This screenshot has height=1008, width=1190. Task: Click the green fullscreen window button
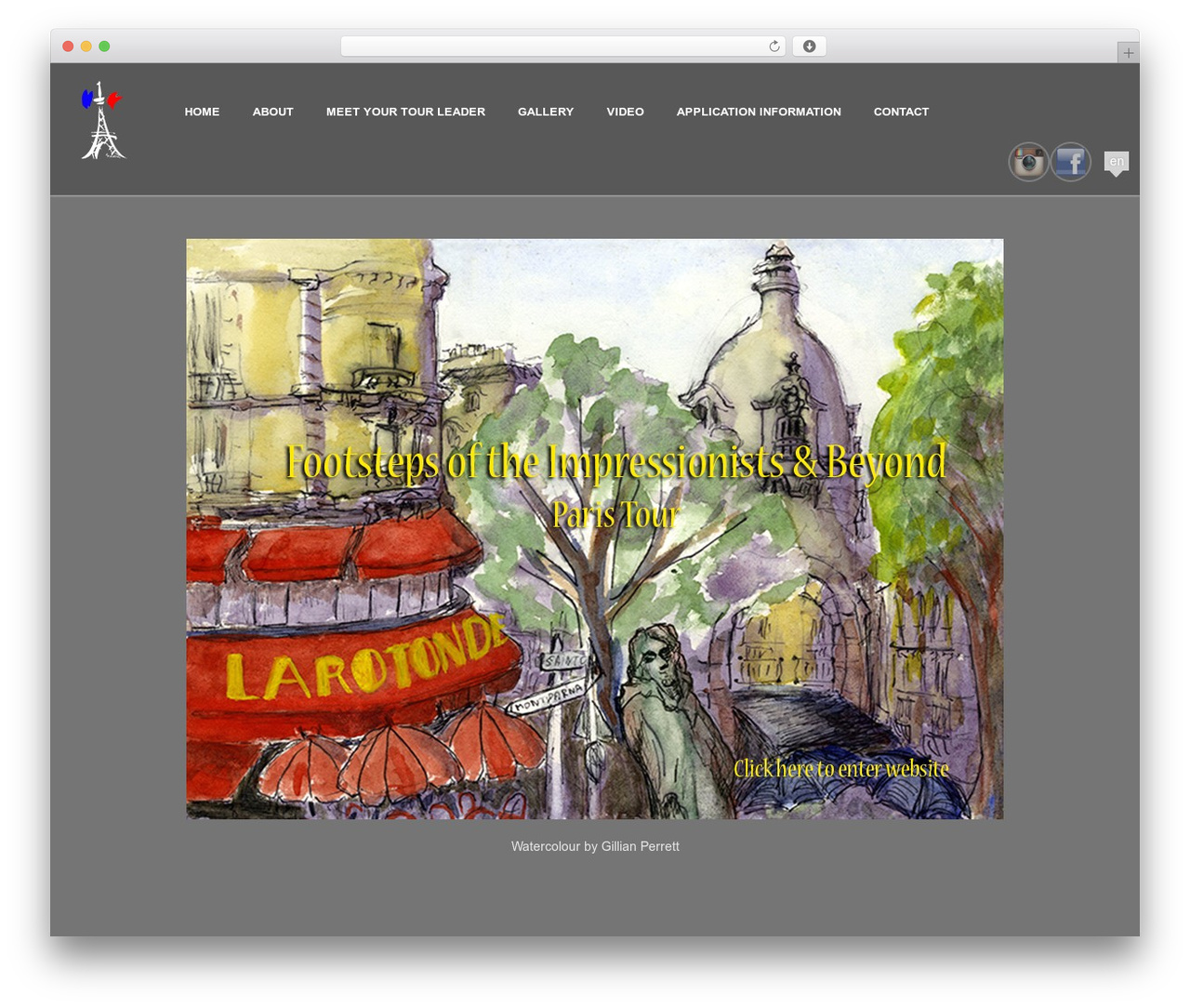point(104,46)
